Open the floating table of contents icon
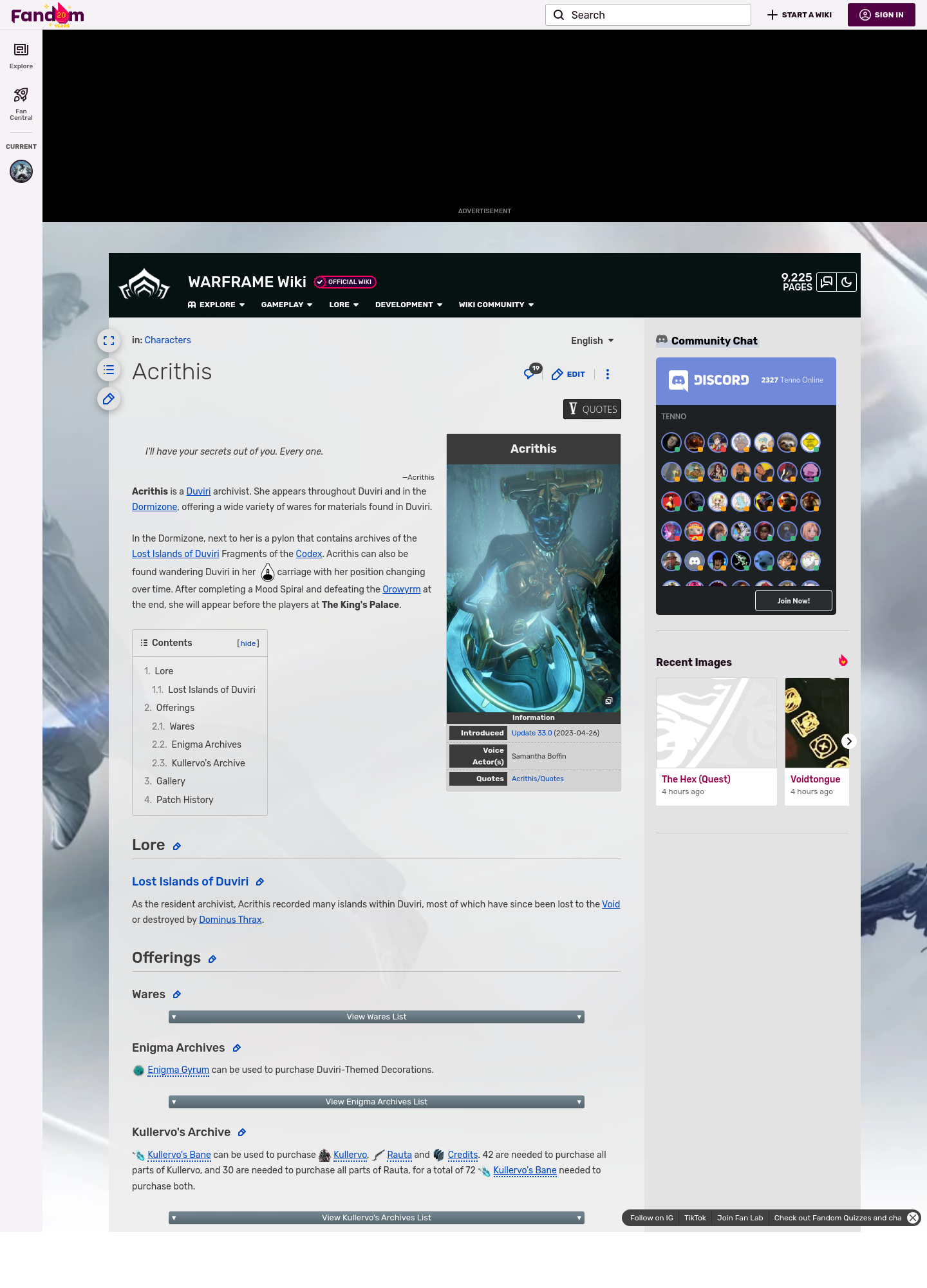The height and width of the screenshot is (1288, 927). 109,370
